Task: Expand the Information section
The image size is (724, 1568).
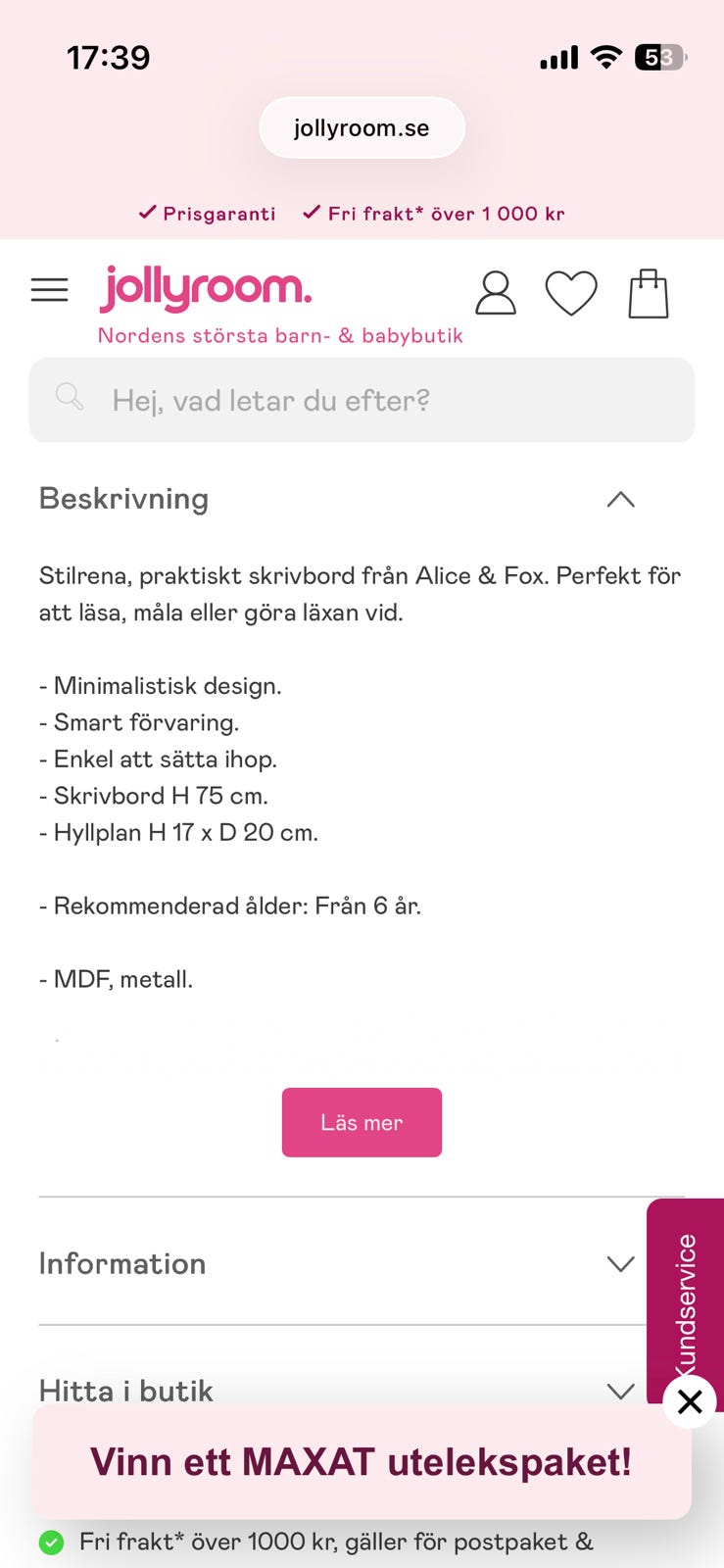Action: tap(620, 1264)
